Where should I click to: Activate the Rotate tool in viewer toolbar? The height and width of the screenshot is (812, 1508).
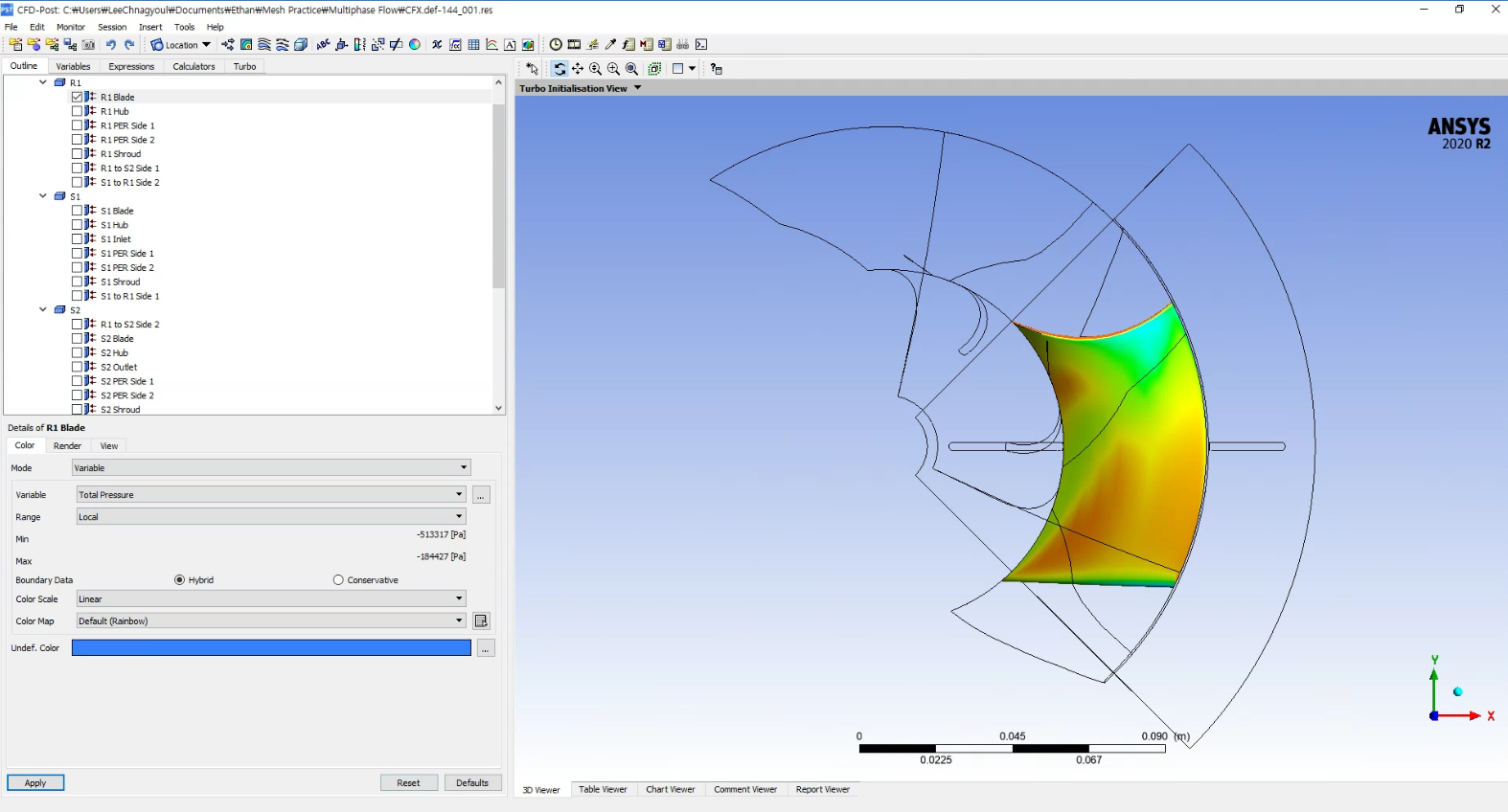(x=560, y=69)
